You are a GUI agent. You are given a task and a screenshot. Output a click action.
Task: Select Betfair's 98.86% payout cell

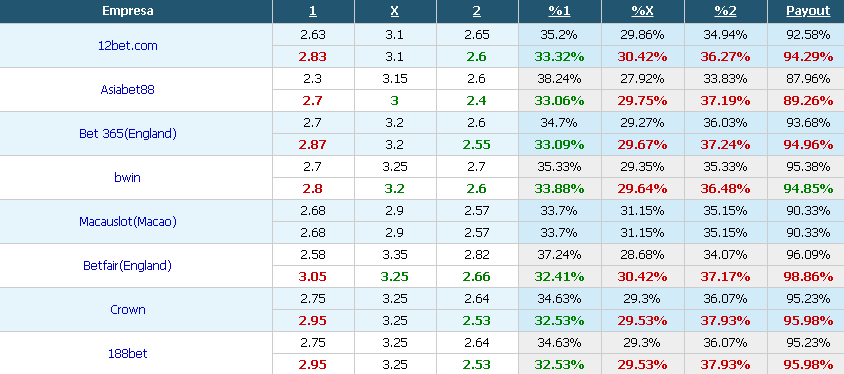[808, 277]
